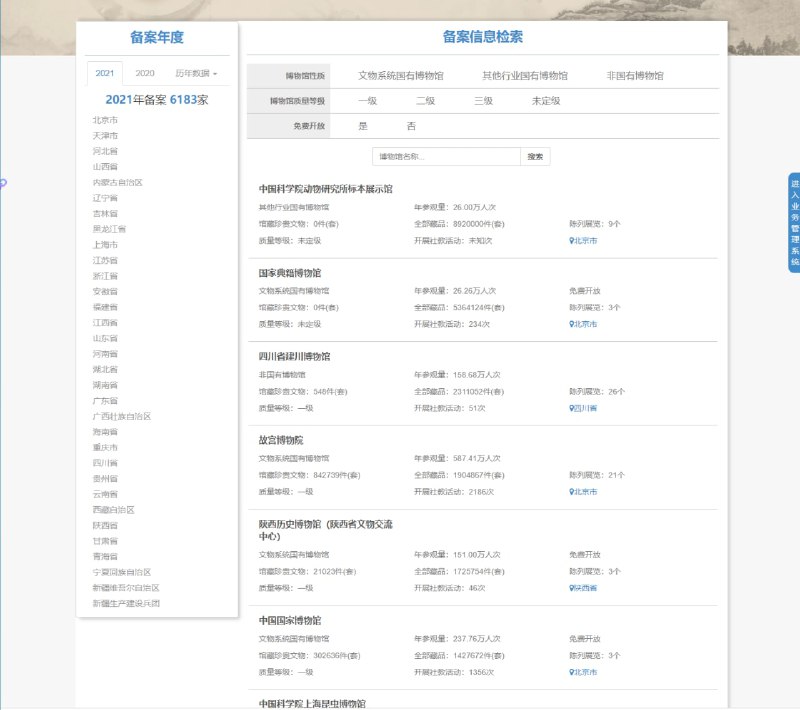Toggle the 二级 museum quality filter

click(x=424, y=100)
